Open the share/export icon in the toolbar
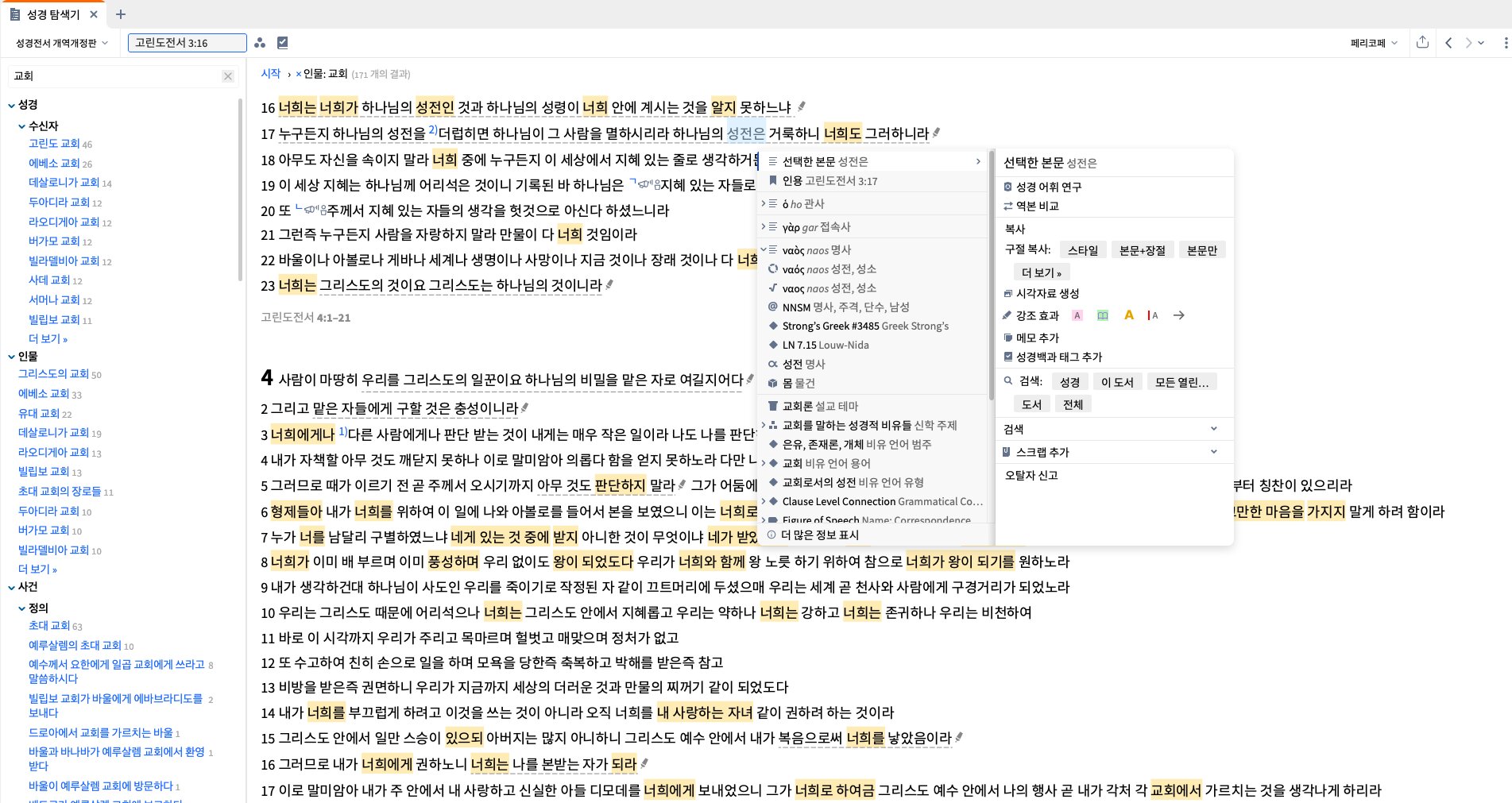The width and height of the screenshot is (1512, 803). pyautogui.click(x=1423, y=43)
